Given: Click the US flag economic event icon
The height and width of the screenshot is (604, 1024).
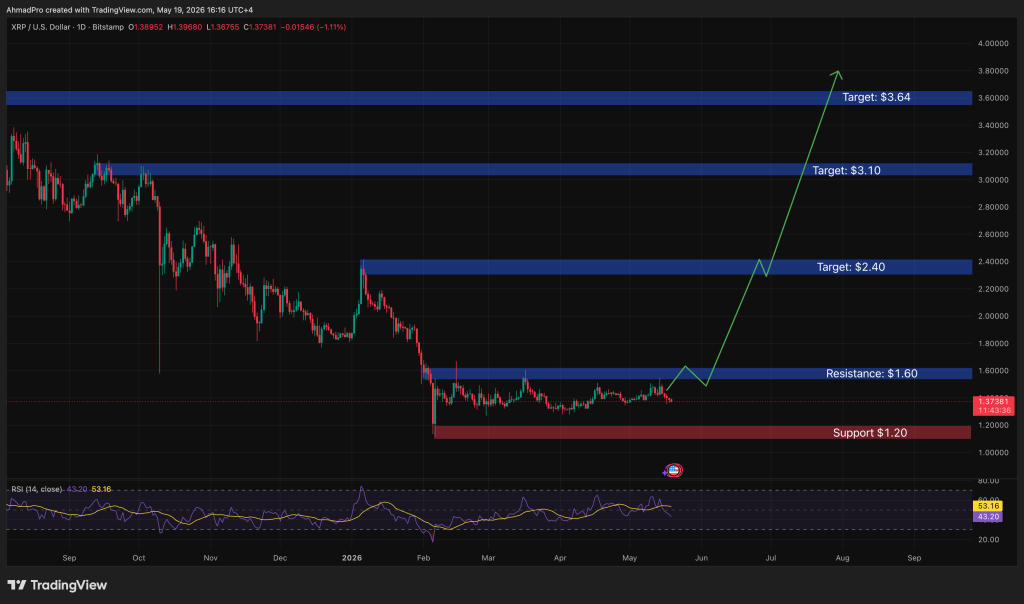Looking at the screenshot, I should pos(674,470).
